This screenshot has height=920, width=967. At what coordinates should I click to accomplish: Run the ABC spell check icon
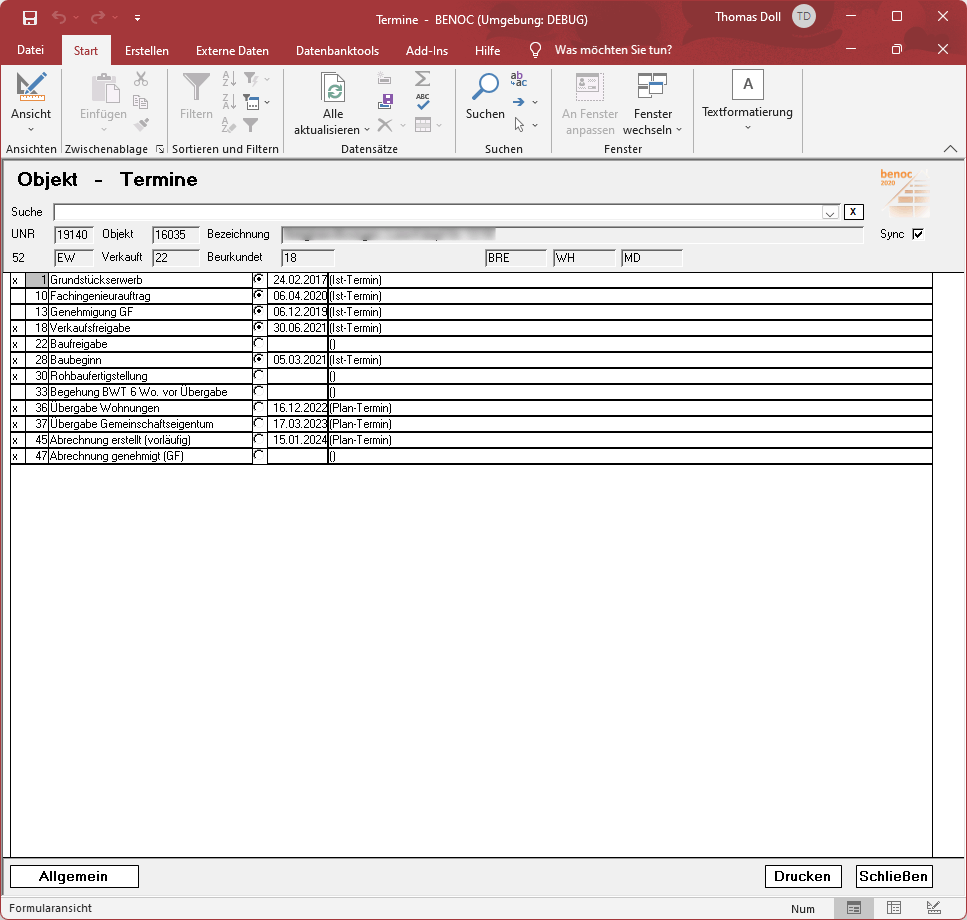point(423,101)
